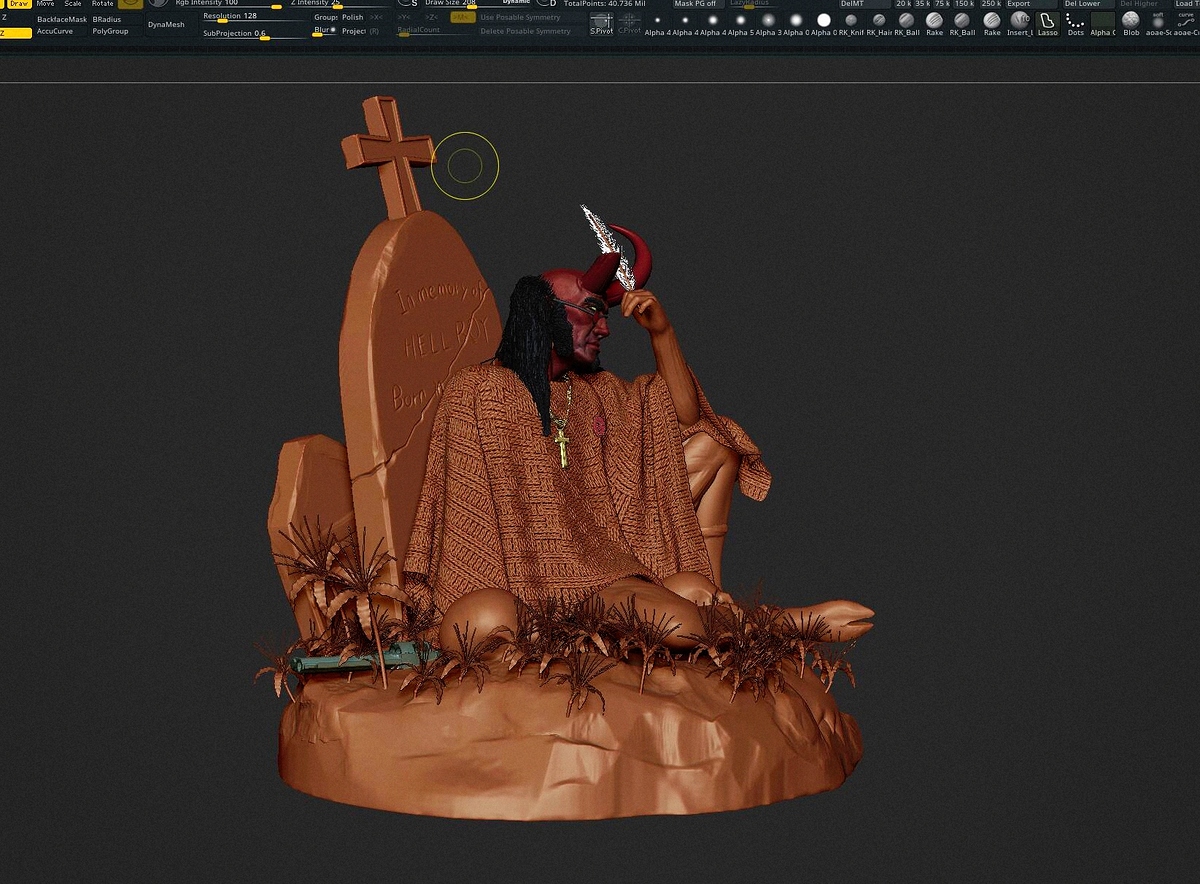Click the 75 k decimation preset
This screenshot has height=884, width=1200.
[x=942, y=4]
